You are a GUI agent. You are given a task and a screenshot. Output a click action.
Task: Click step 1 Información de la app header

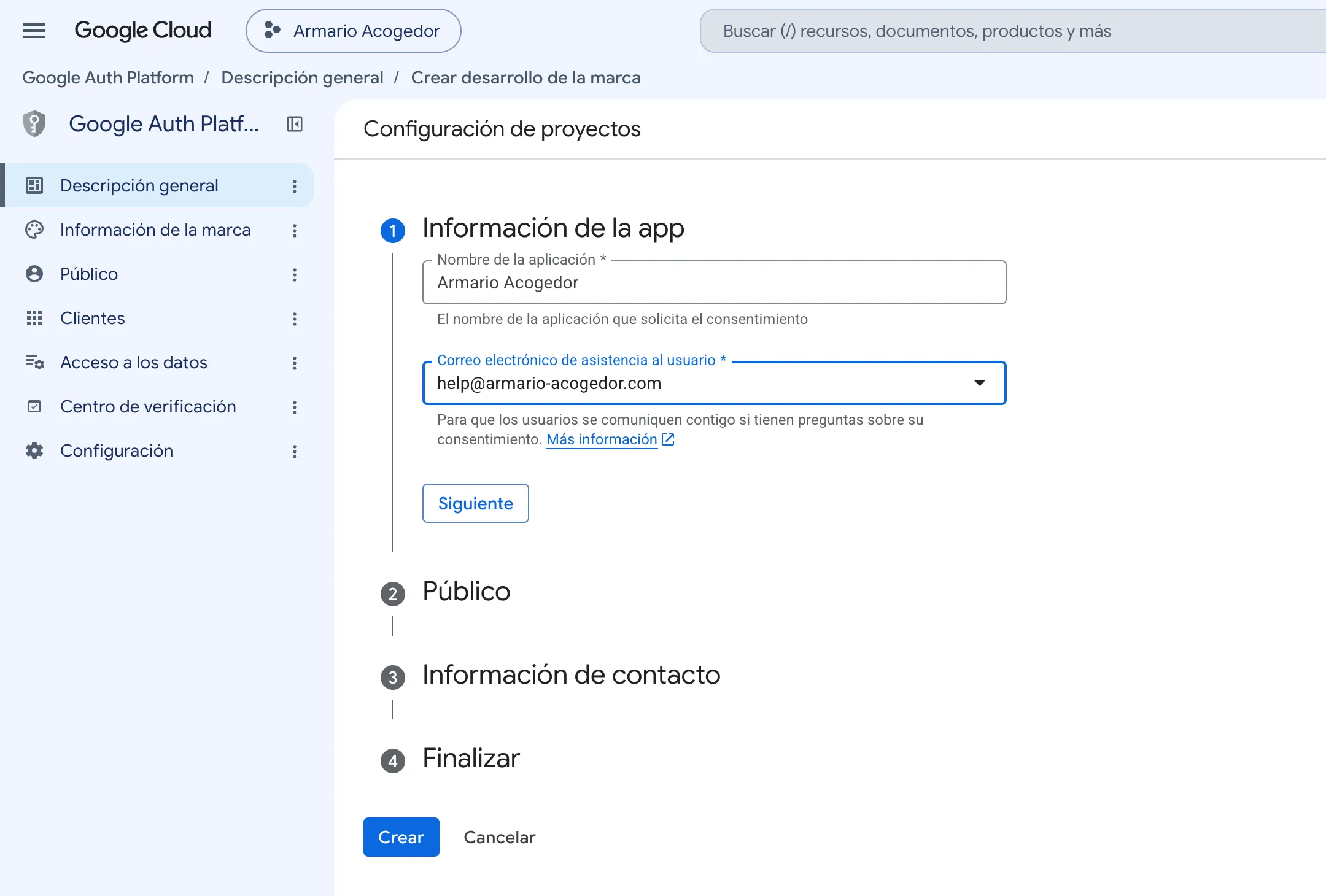[x=553, y=228]
